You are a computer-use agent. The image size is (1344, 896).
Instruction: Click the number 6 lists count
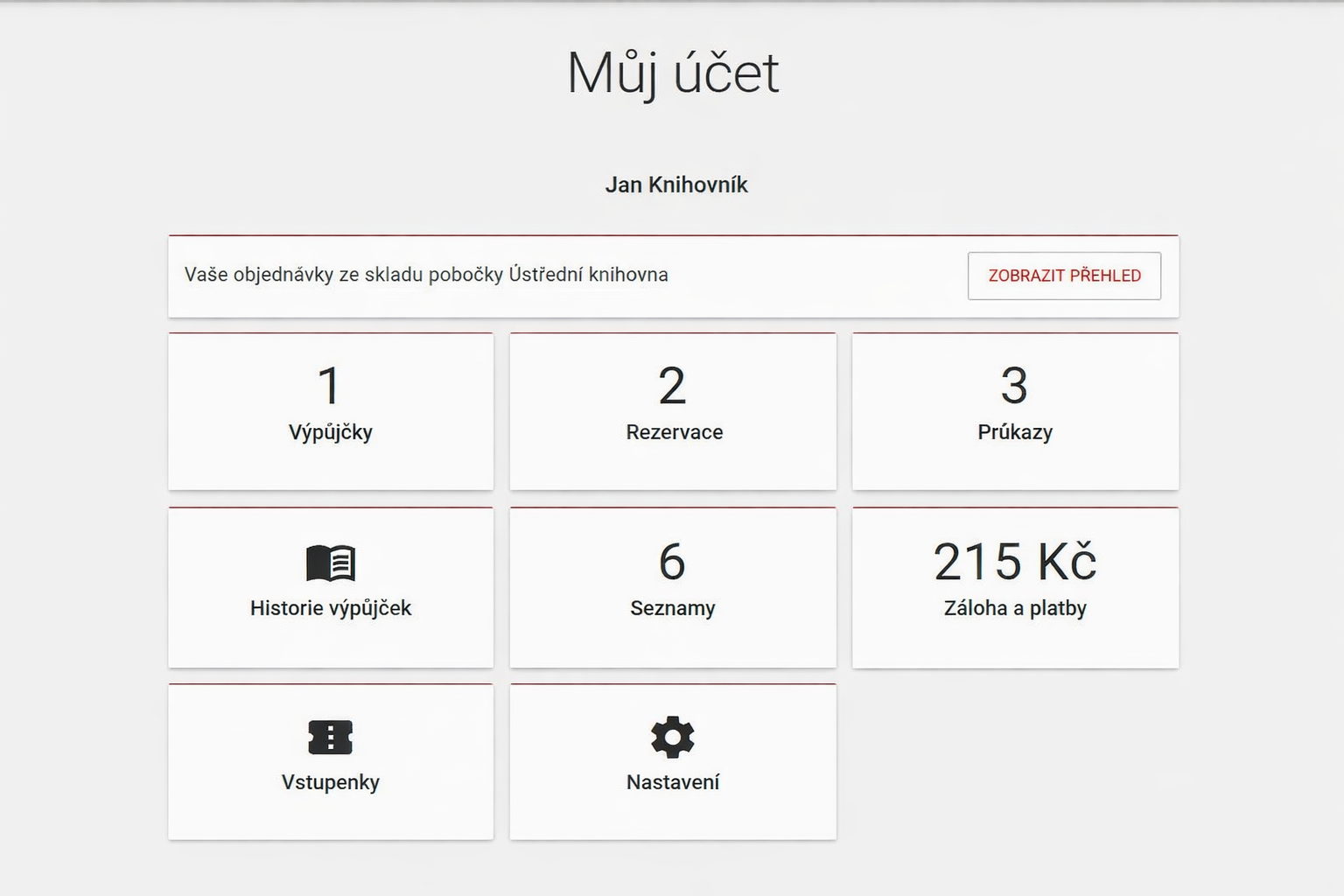click(672, 562)
